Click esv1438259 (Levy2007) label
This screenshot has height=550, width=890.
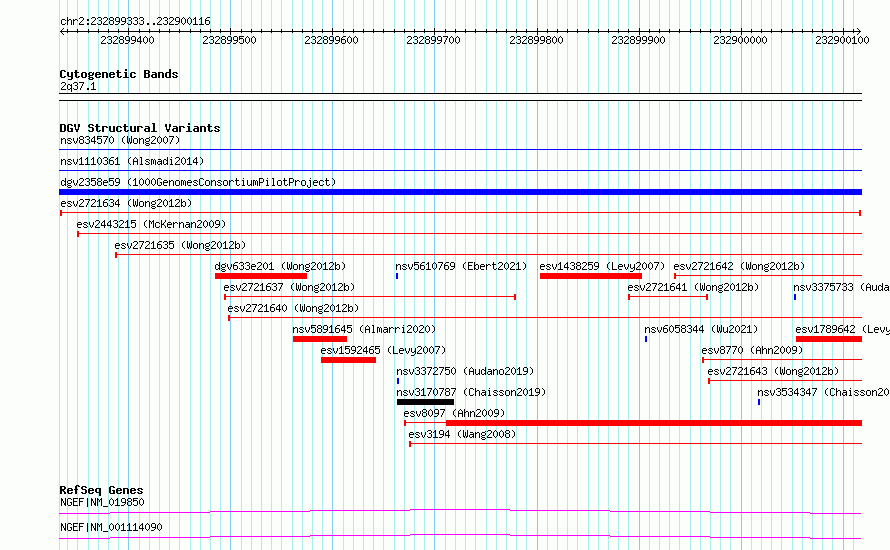pyautogui.click(x=602, y=266)
